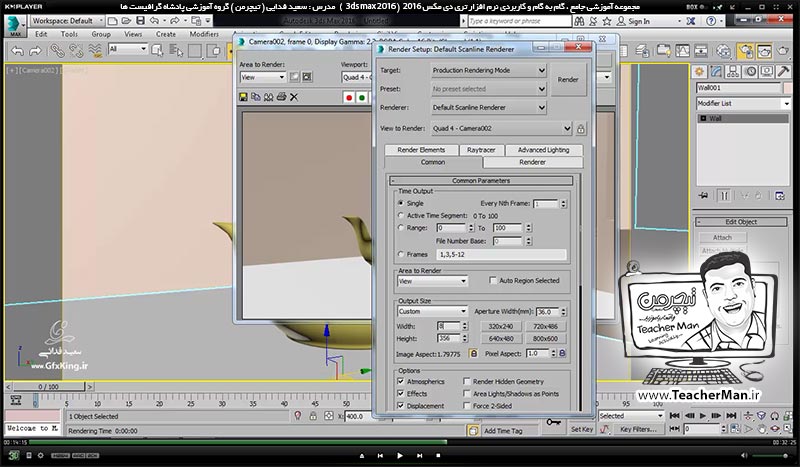Click the Save File floppy icon
This screenshot has height=467, width=800.
pos(140,21)
